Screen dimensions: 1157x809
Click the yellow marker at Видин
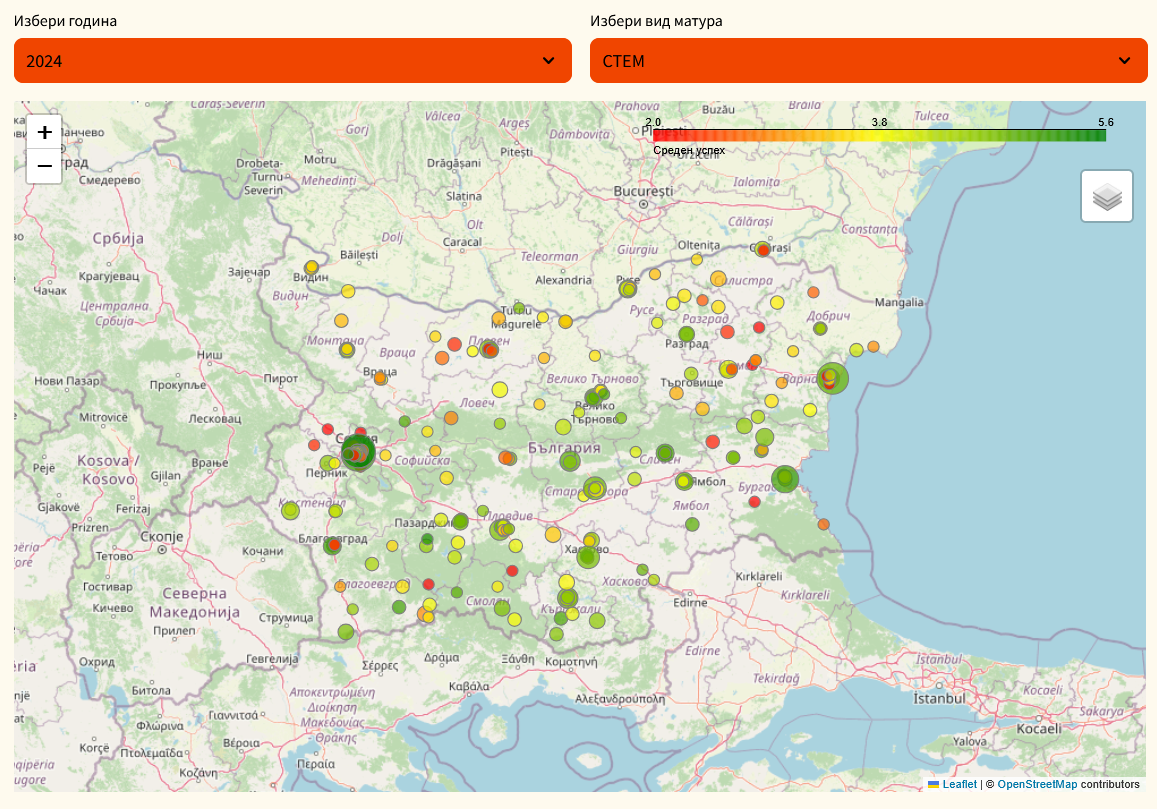click(311, 267)
